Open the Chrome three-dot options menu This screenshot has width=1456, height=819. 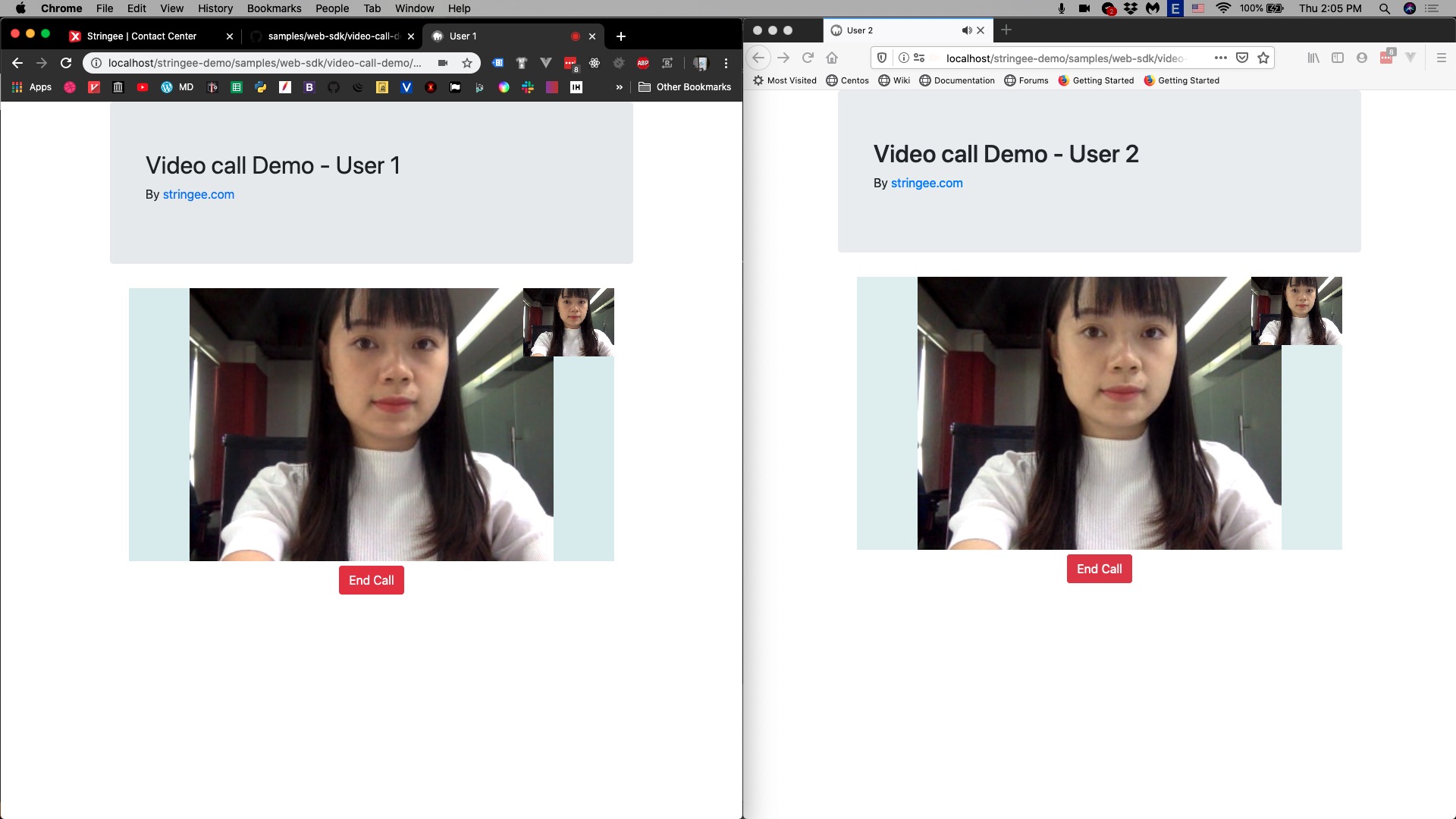click(x=725, y=63)
